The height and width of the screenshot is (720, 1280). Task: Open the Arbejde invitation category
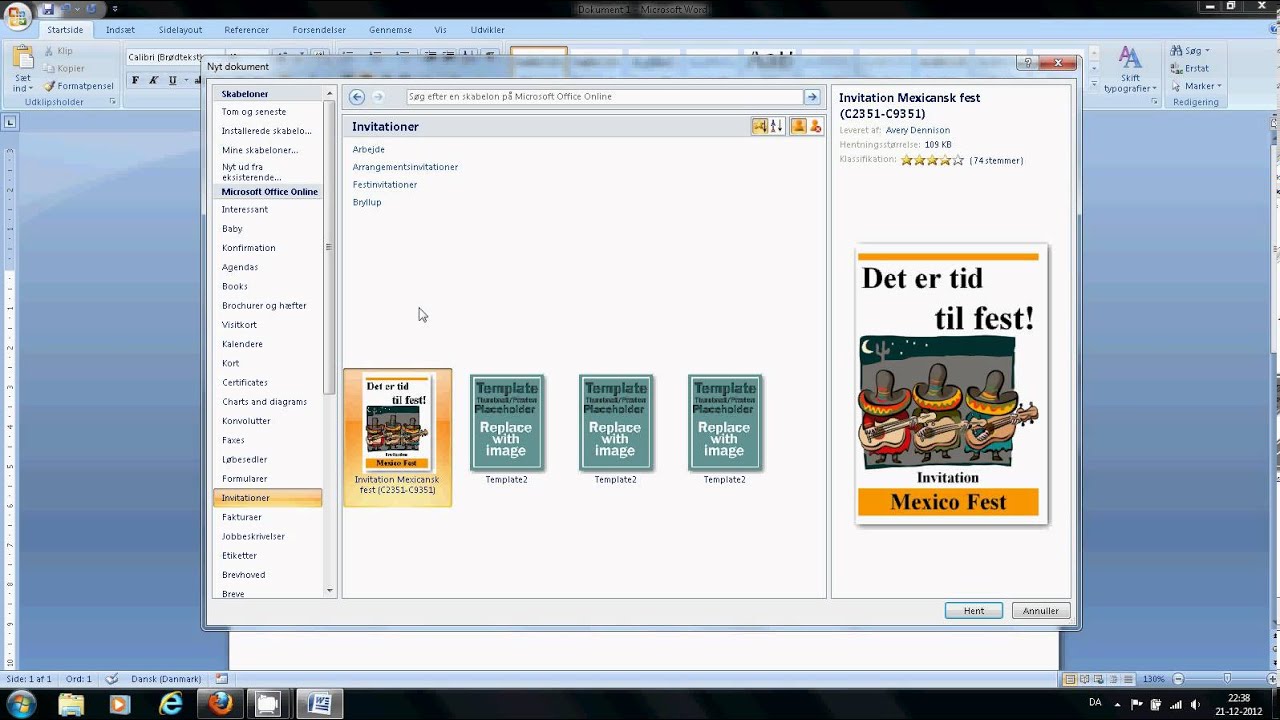pos(368,149)
